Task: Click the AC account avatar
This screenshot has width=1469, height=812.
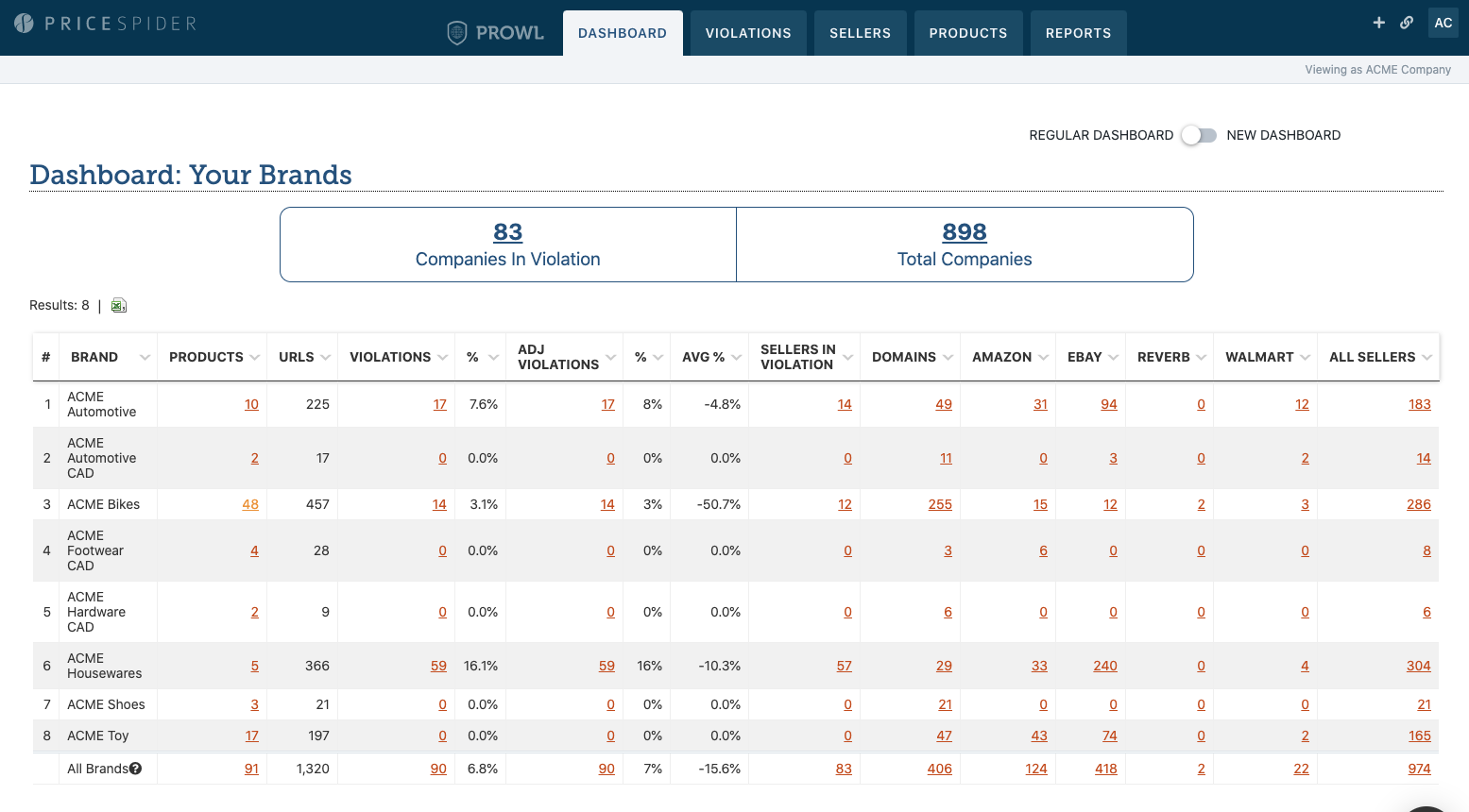Action: tap(1443, 22)
